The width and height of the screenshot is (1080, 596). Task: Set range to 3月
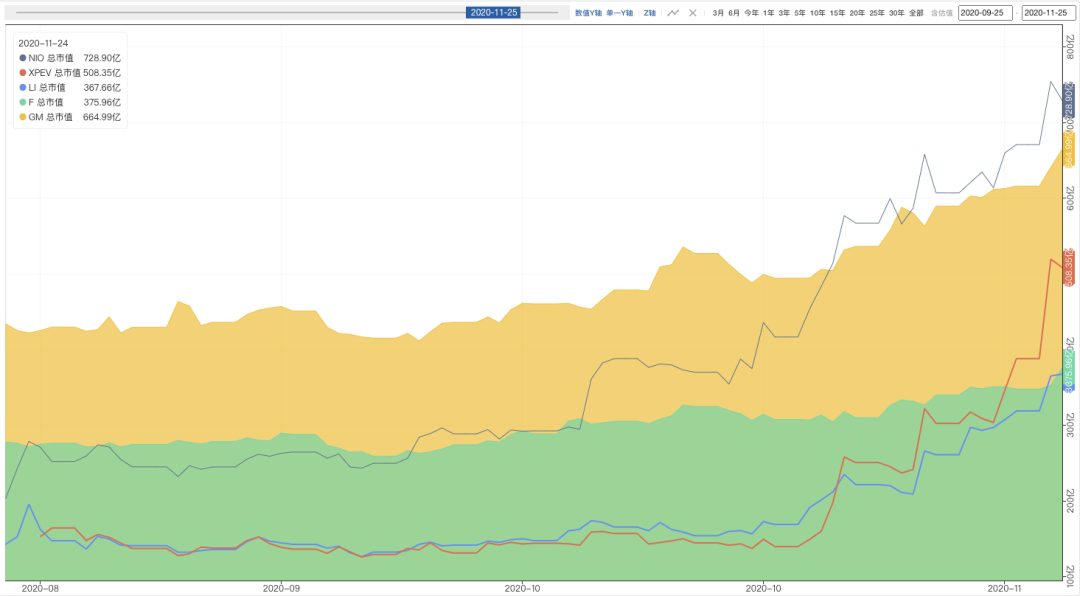click(718, 13)
